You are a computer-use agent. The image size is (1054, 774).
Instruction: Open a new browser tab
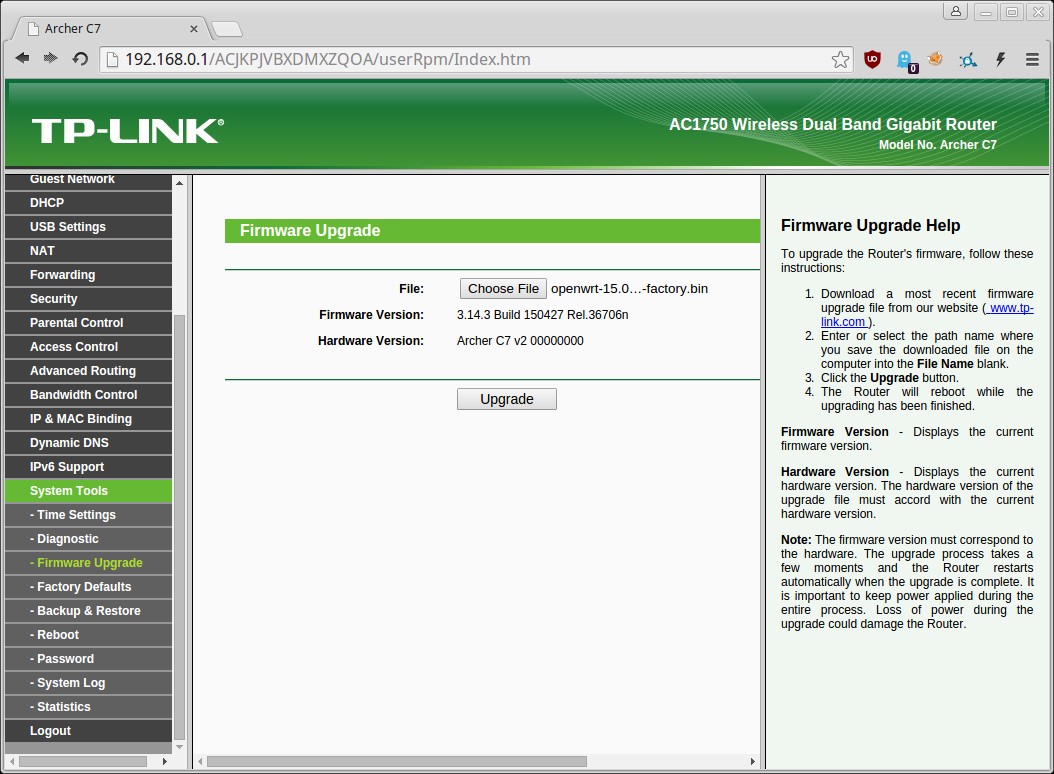click(227, 29)
